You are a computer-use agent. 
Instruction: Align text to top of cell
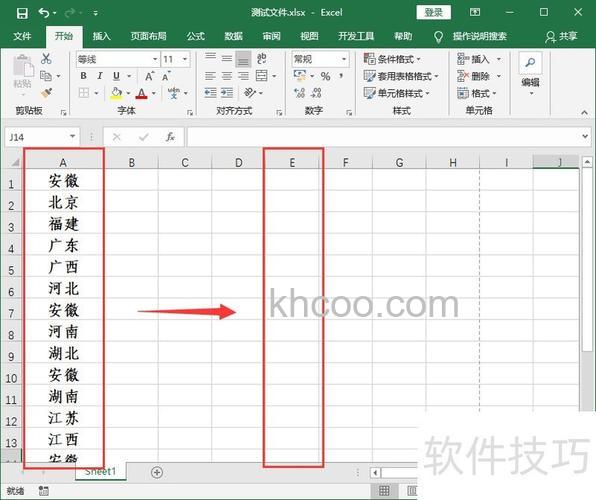[210, 58]
